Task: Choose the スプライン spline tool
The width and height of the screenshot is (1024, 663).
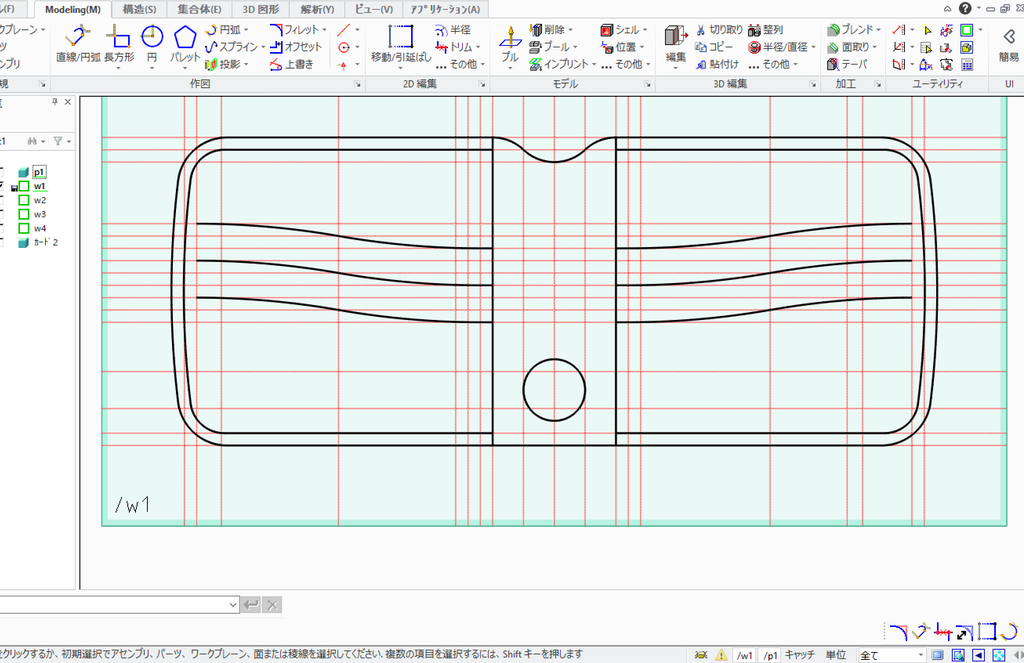Action: (x=231, y=47)
